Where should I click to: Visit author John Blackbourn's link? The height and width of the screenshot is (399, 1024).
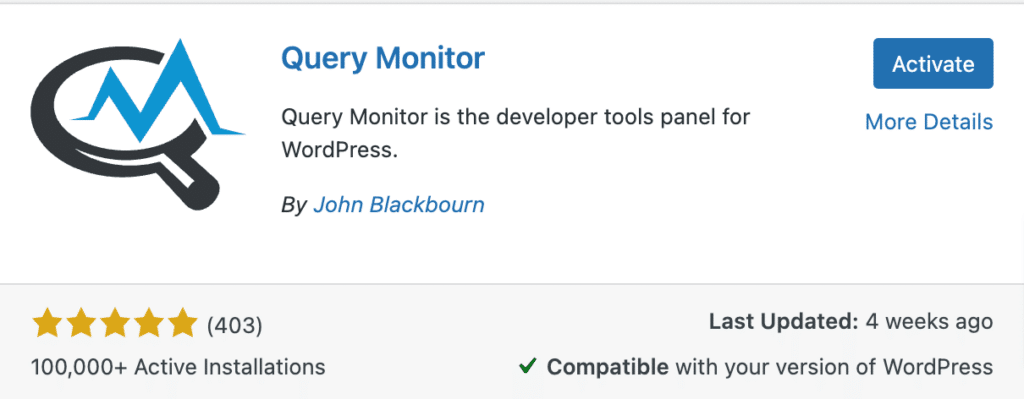click(x=399, y=204)
